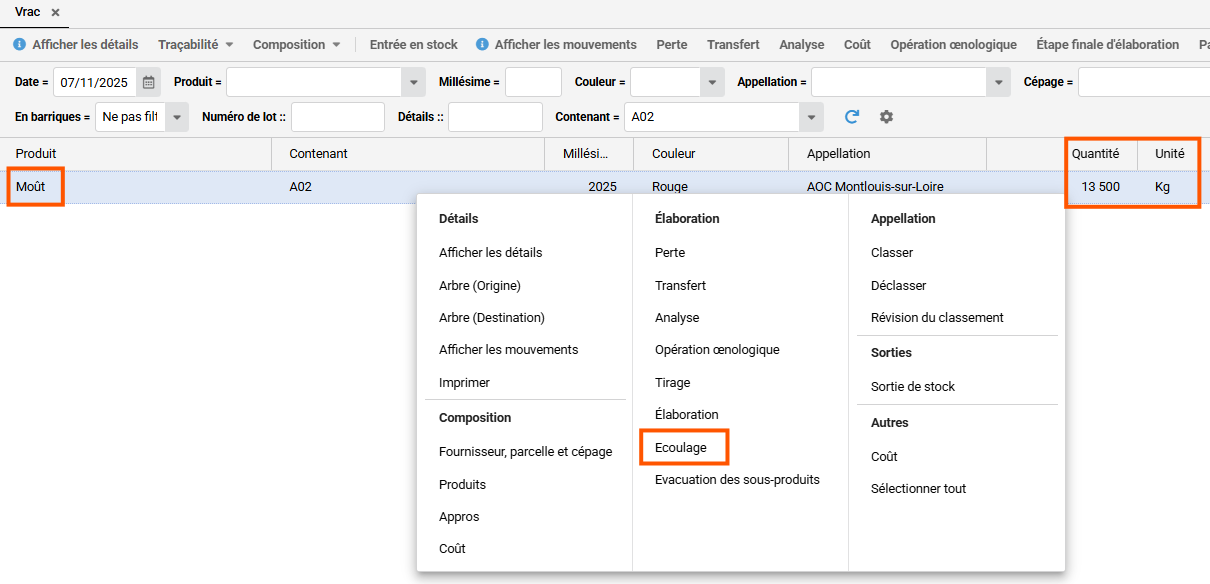Expand the Composition toolbar dropdown
Image resolution: width=1210 pixels, height=584 pixels.
tap(336, 45)
